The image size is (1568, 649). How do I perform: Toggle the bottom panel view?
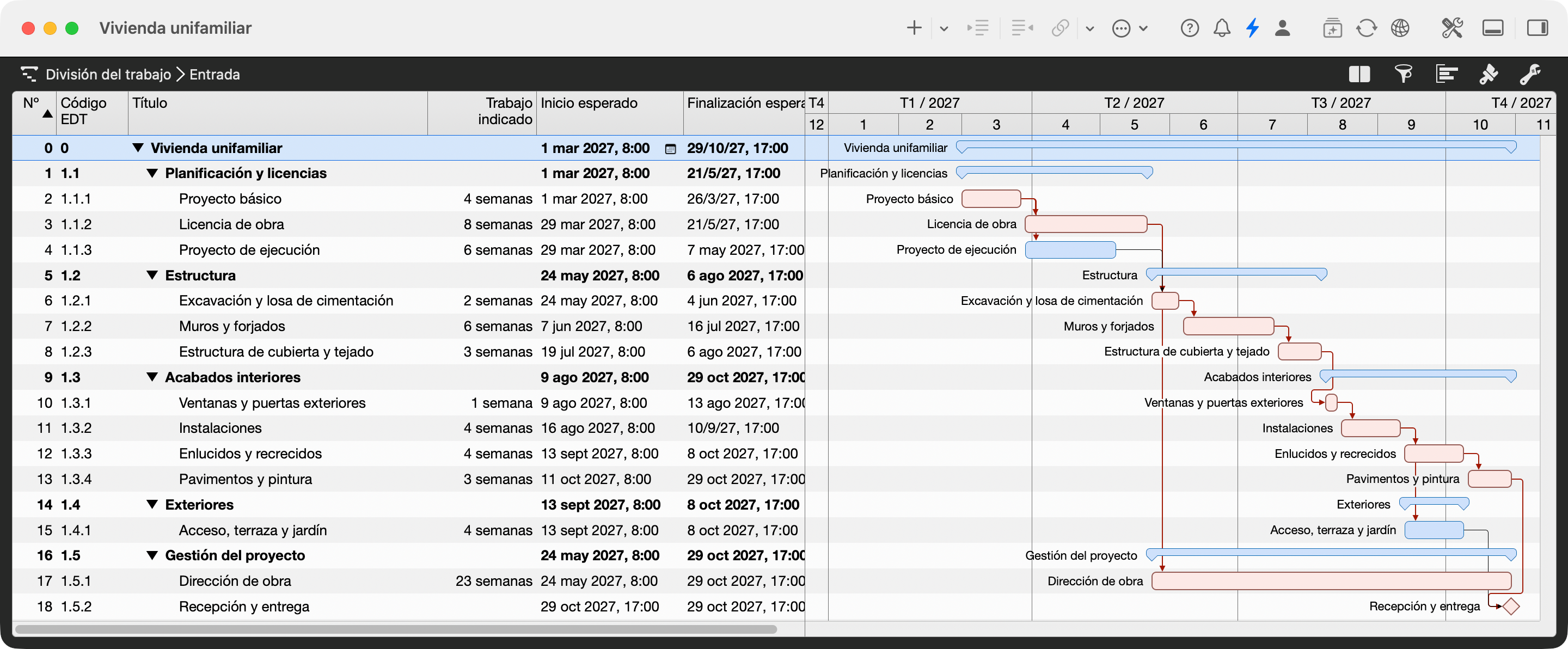(1492, 28)
